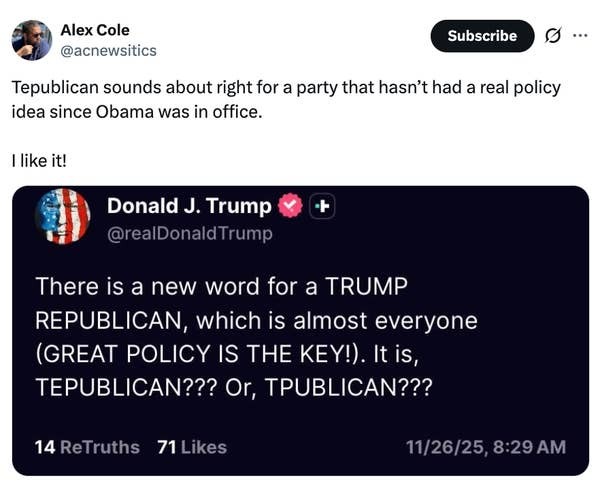Click the Donald J. Trump name in the quoted post
This screenshot has width=600, height=486.
pyautogui.click(x=188, y=207)
